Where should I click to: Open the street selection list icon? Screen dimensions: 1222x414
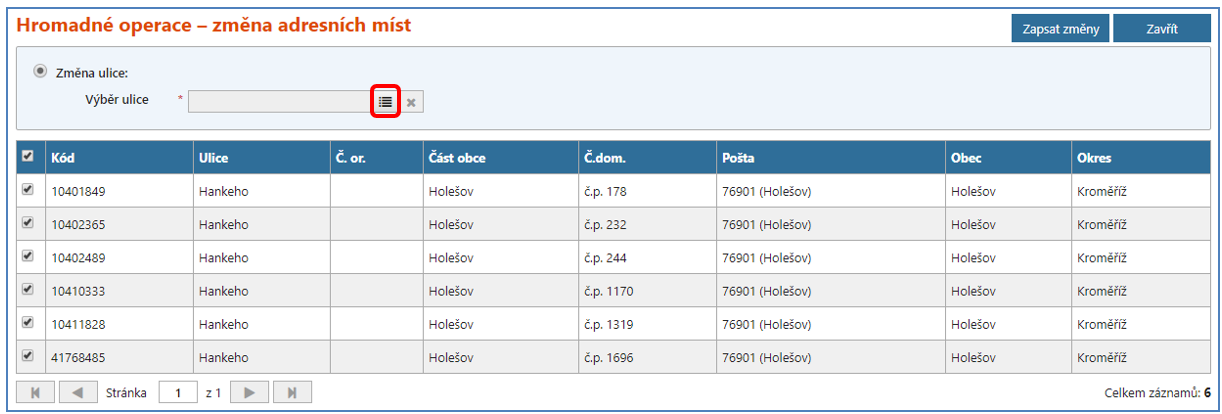[x=385, y=102]
